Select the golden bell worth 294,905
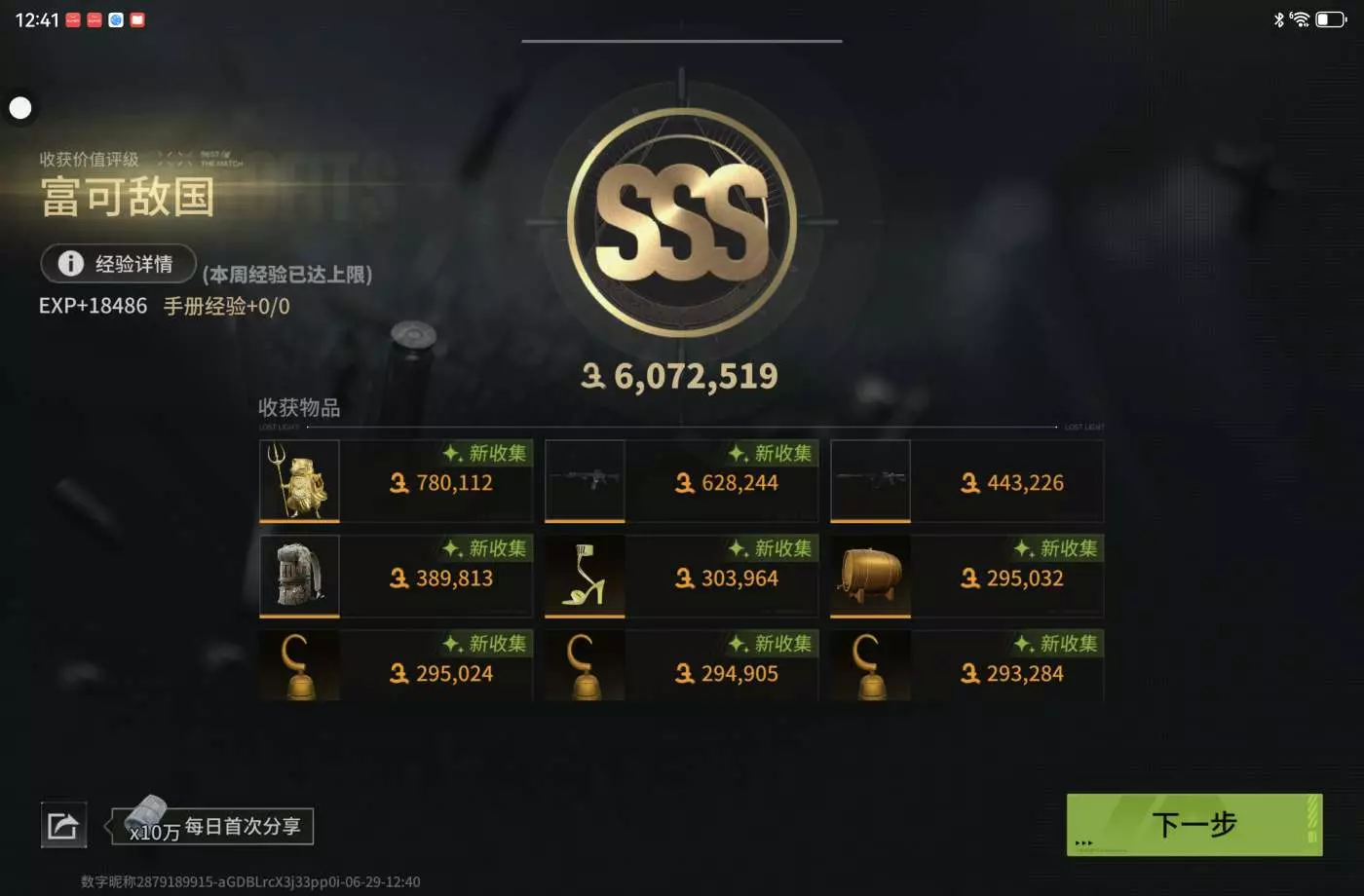The width and height of the screenshot is (1364, 896). (585, 666)
